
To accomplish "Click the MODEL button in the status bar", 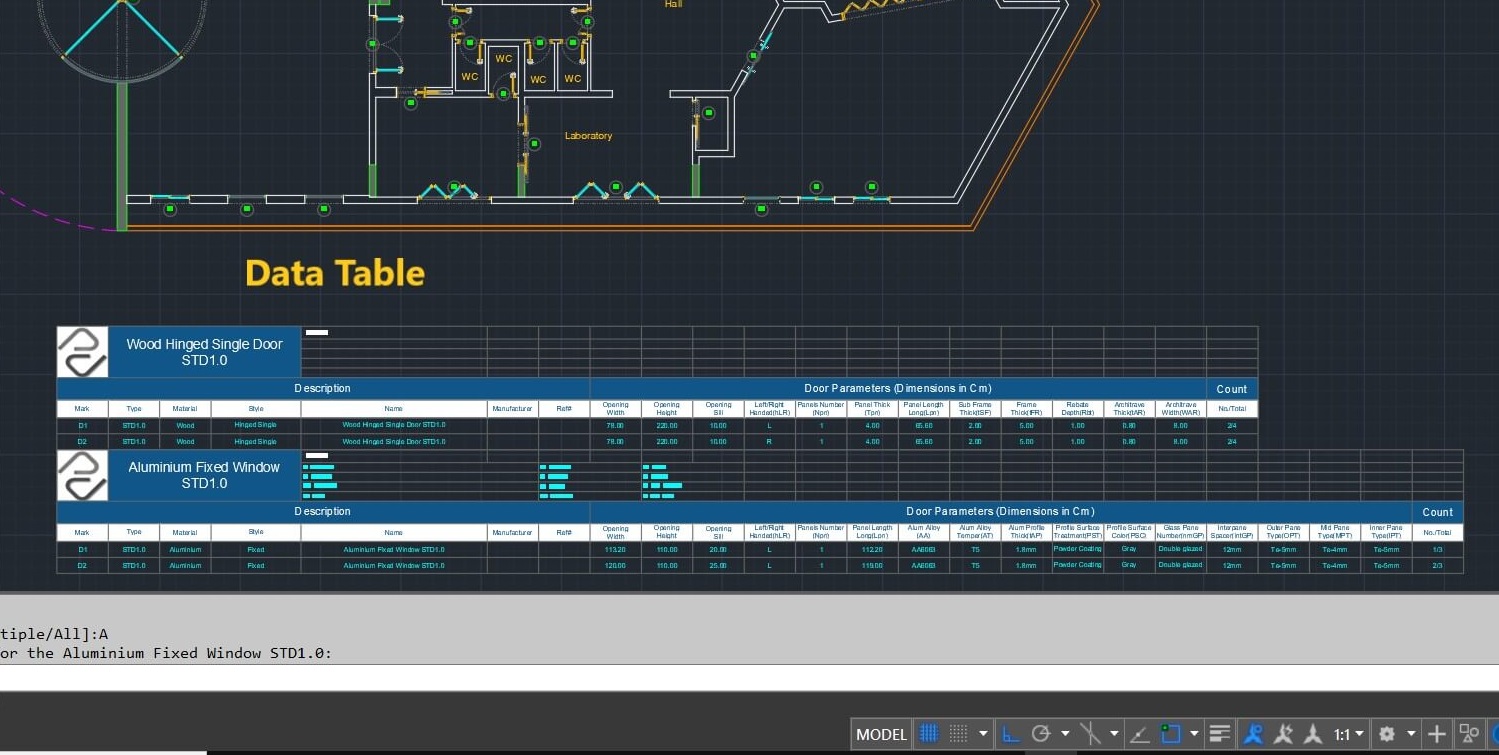I will coord(880,733).
